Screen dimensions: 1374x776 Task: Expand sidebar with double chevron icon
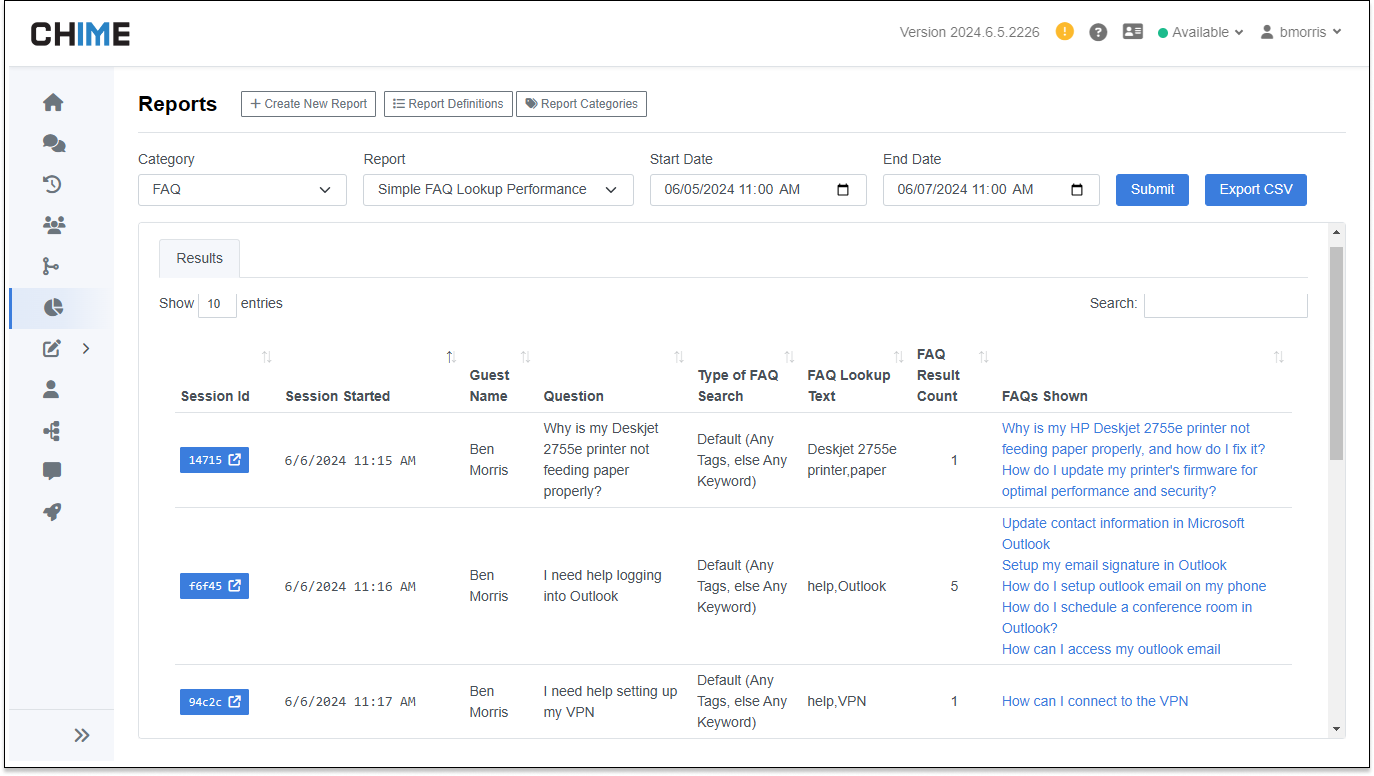point(82,735)
